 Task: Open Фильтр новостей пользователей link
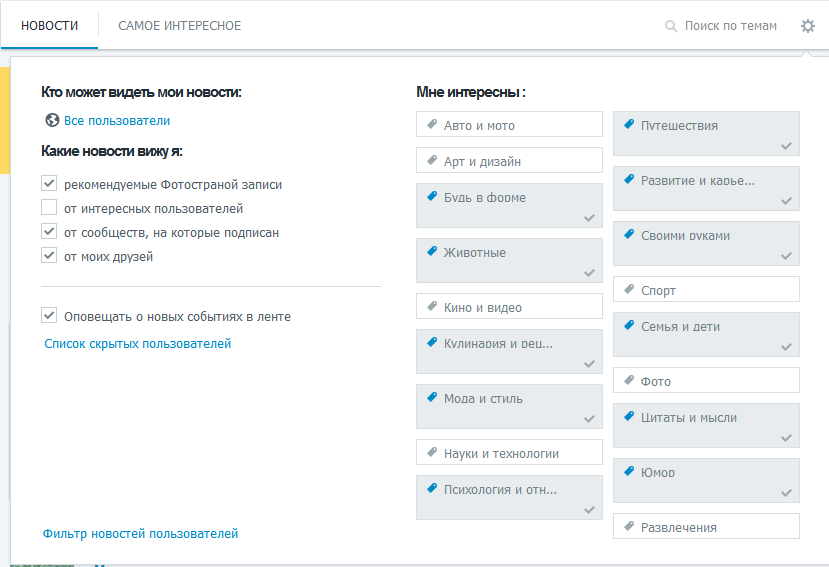pos(140,534)
